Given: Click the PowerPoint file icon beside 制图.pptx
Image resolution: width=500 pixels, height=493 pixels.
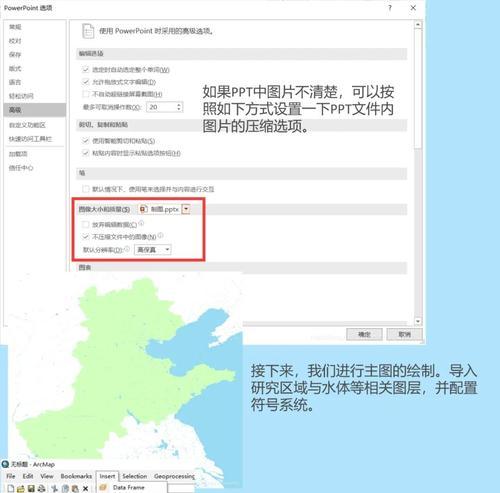Looking at the screenshot, I should click(x=143, y=209).
